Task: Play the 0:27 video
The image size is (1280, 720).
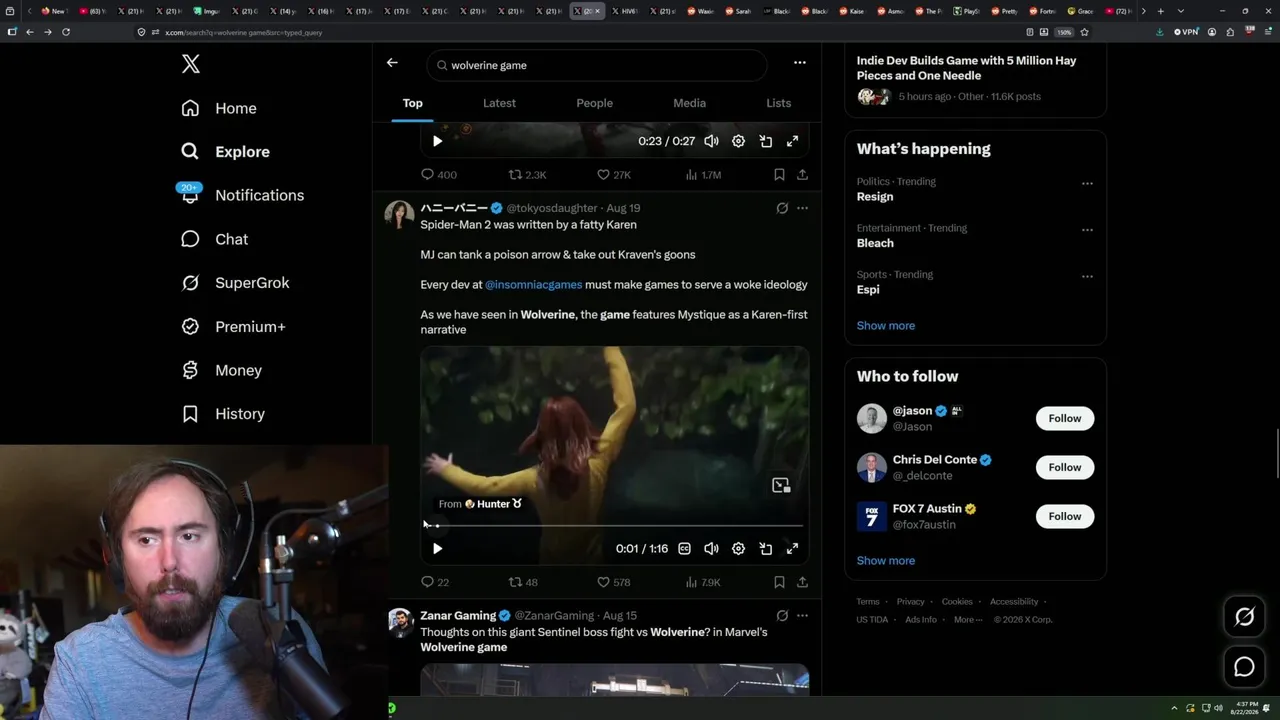Action: (x=437, y=141)
